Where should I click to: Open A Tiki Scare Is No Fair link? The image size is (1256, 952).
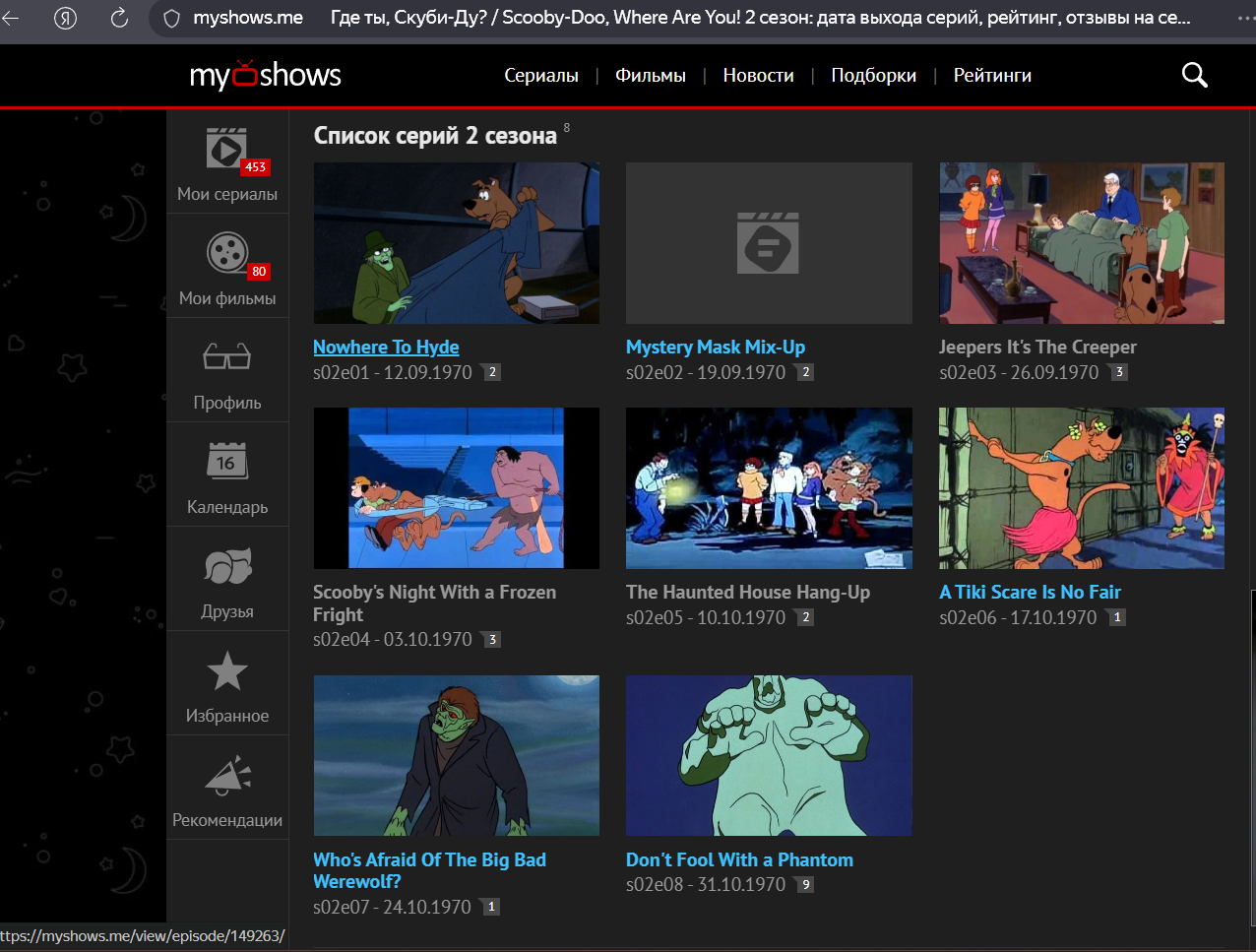pos(1030,592)
